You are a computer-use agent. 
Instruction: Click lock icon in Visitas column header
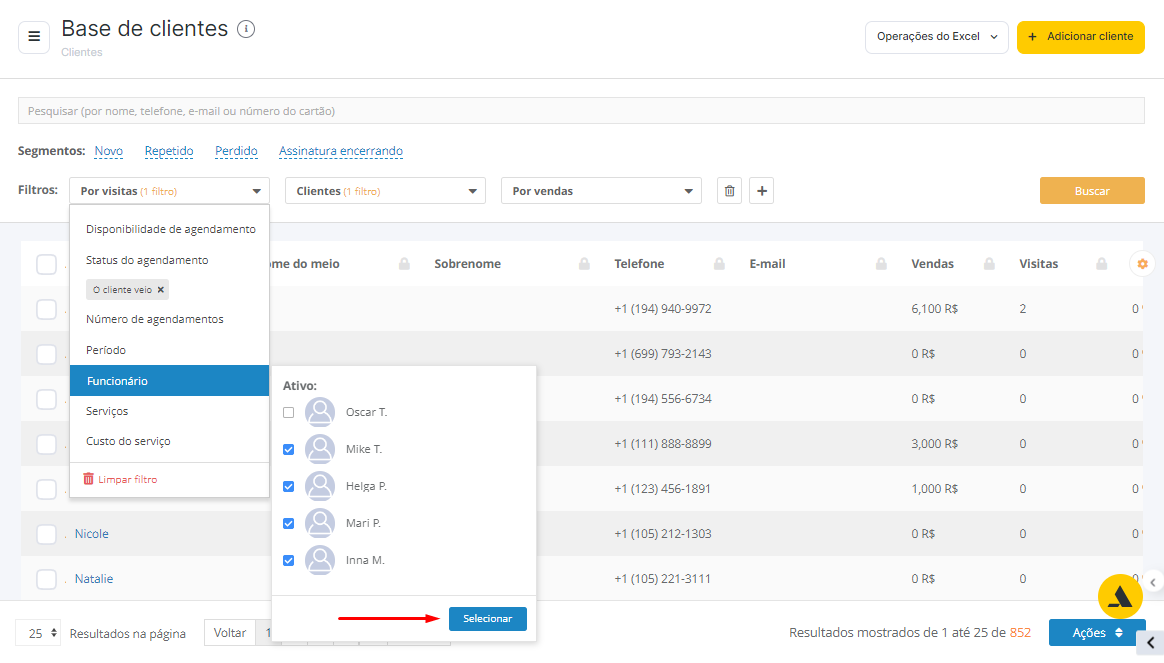1102,264
